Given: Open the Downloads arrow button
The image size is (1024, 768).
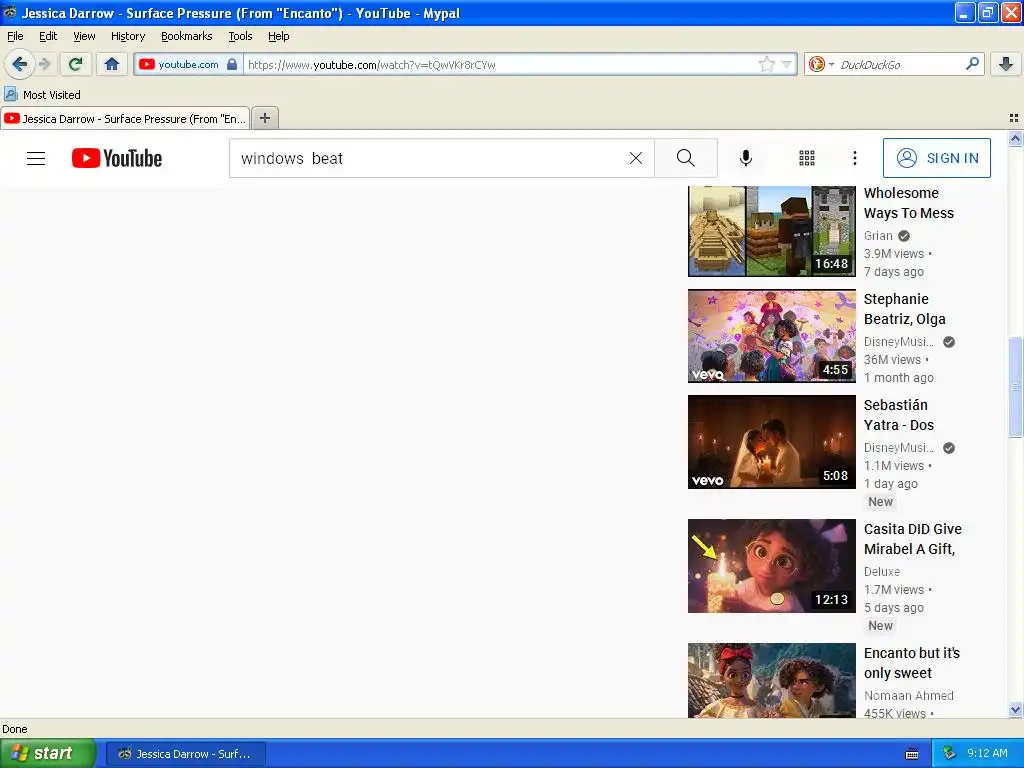Looking at the screenshot, I should (x=1006, y=64).
